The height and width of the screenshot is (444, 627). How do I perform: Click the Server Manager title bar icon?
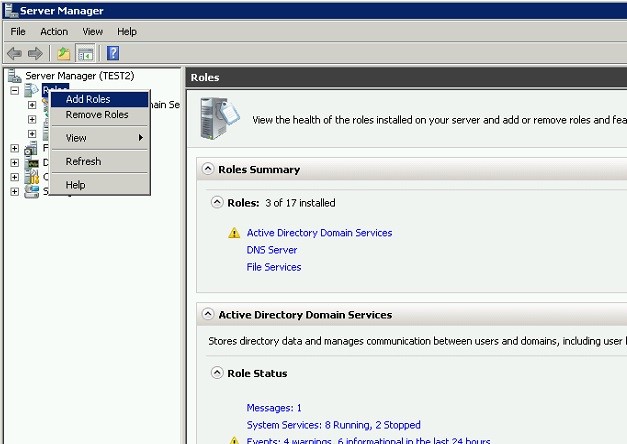11,10
